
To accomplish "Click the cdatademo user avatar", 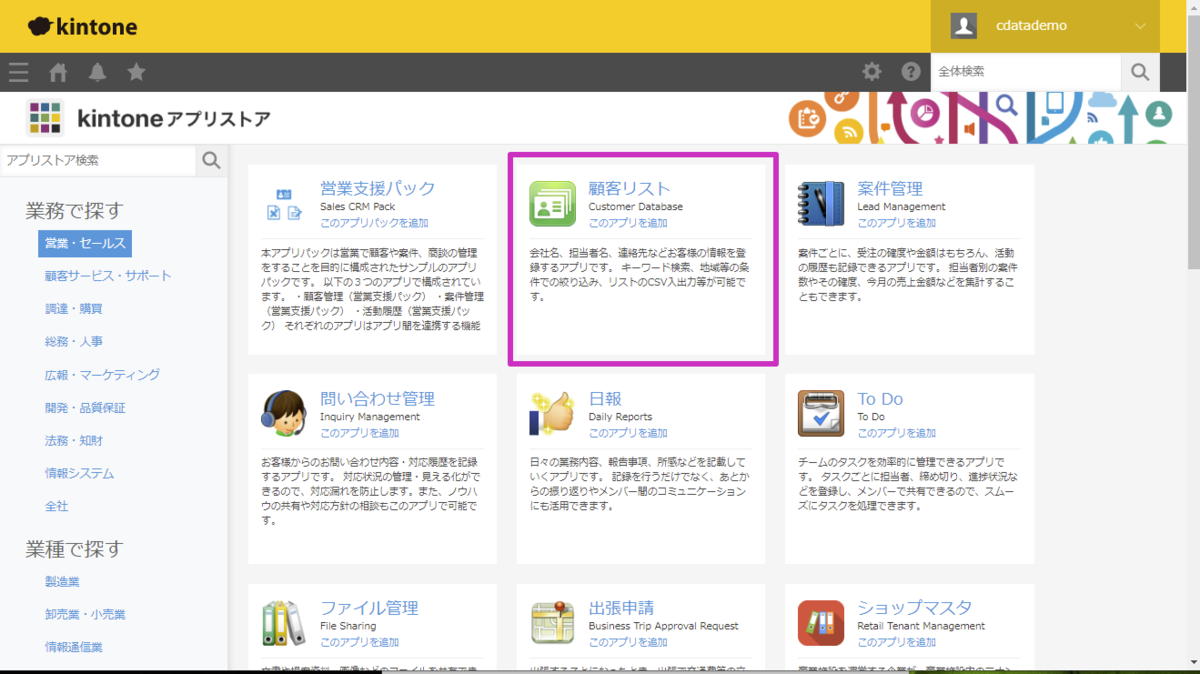I will click(964, 26).
